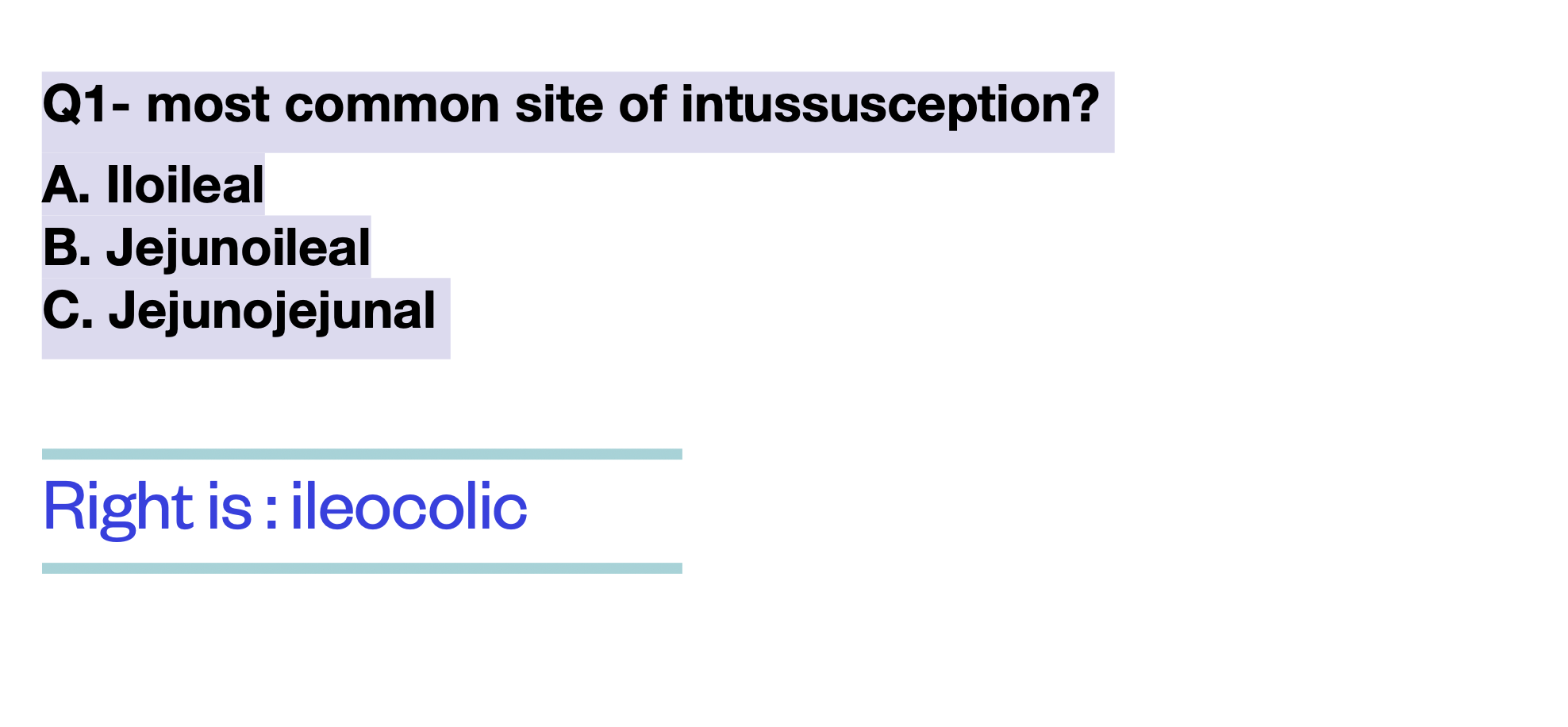
Task: Click the Q1- question label
Action: coord(86,105)
